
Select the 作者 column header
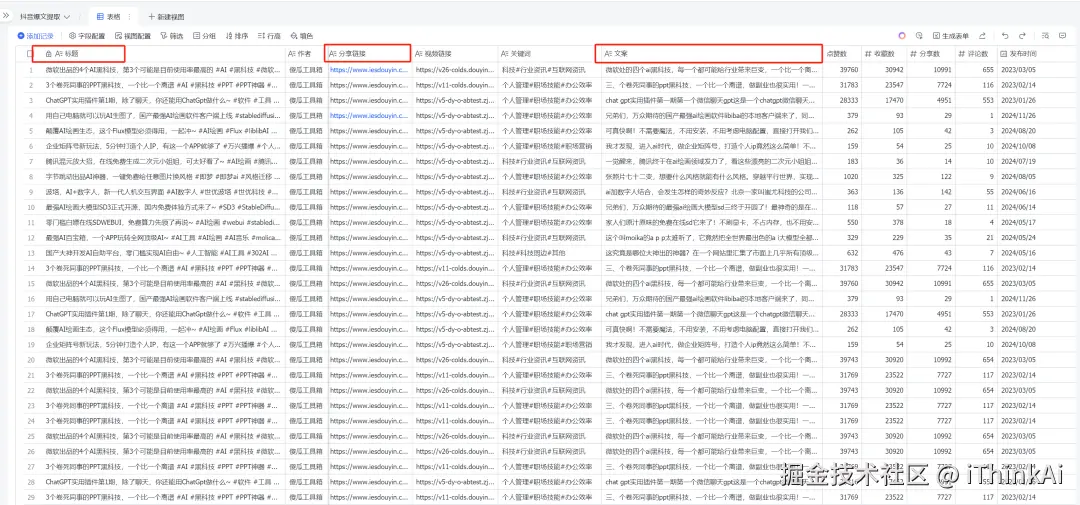pyautogui.click(x=304, y=54)
